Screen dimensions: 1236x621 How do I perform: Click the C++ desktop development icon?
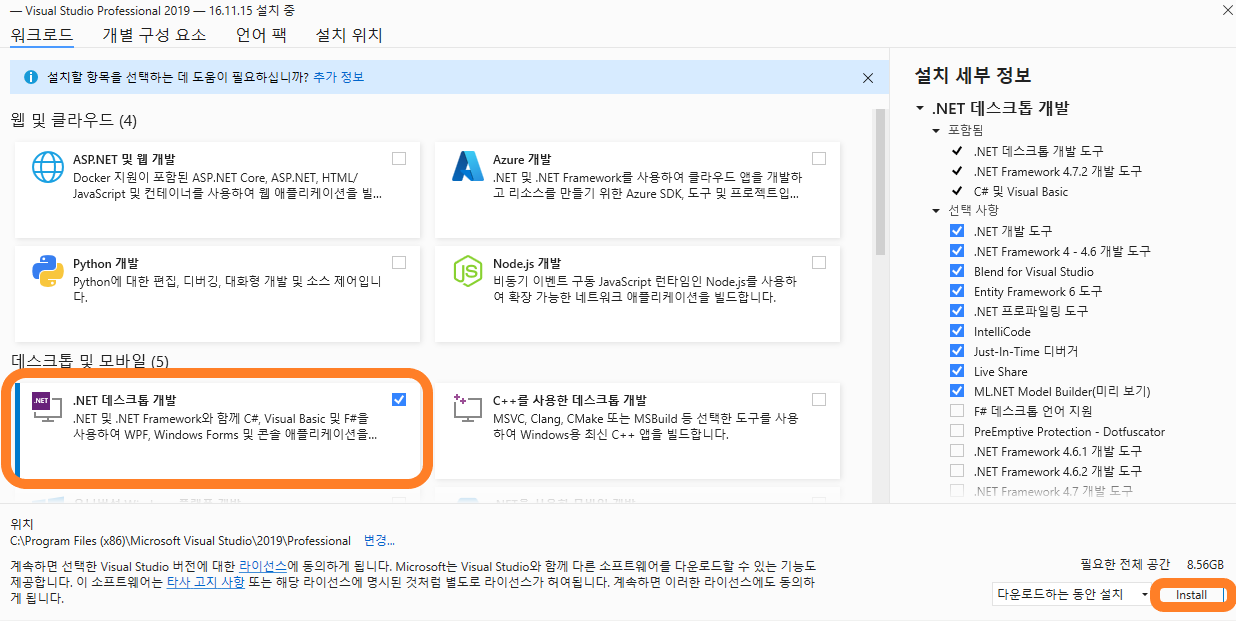[x=468, y=406]
